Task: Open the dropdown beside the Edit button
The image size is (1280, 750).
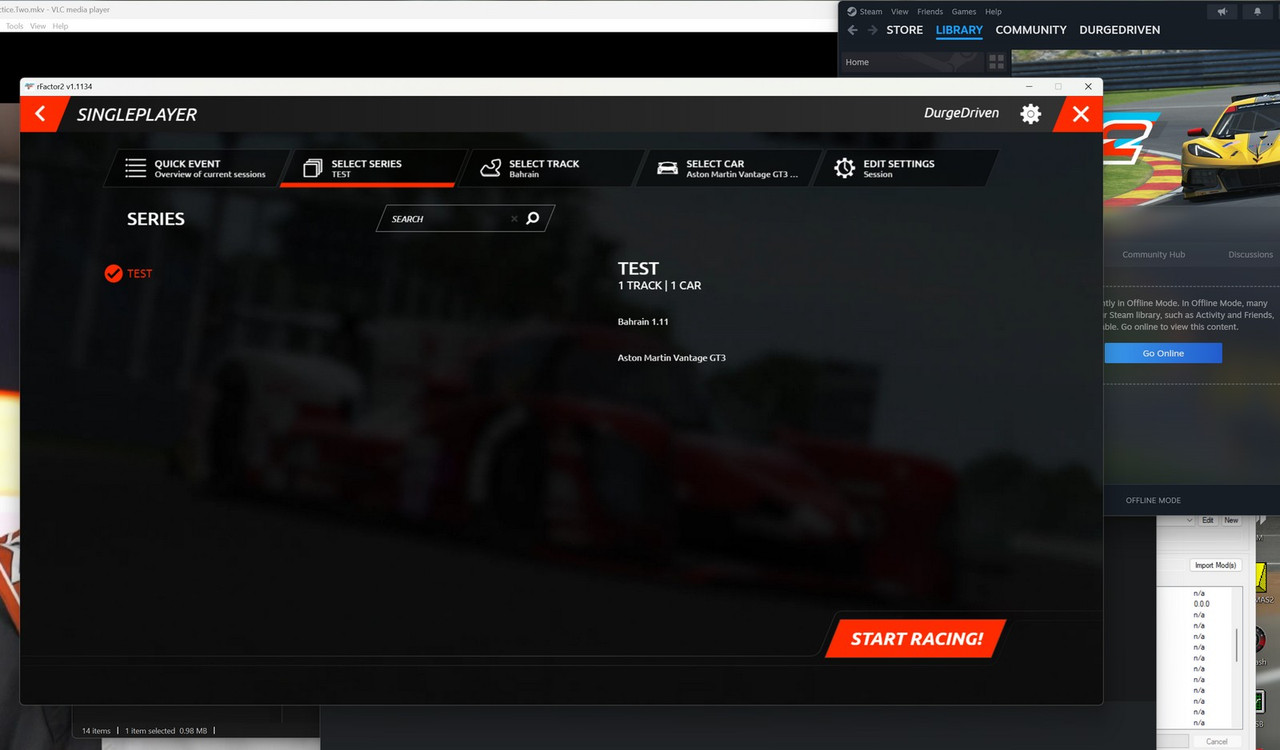Action: coord(1189,520)
